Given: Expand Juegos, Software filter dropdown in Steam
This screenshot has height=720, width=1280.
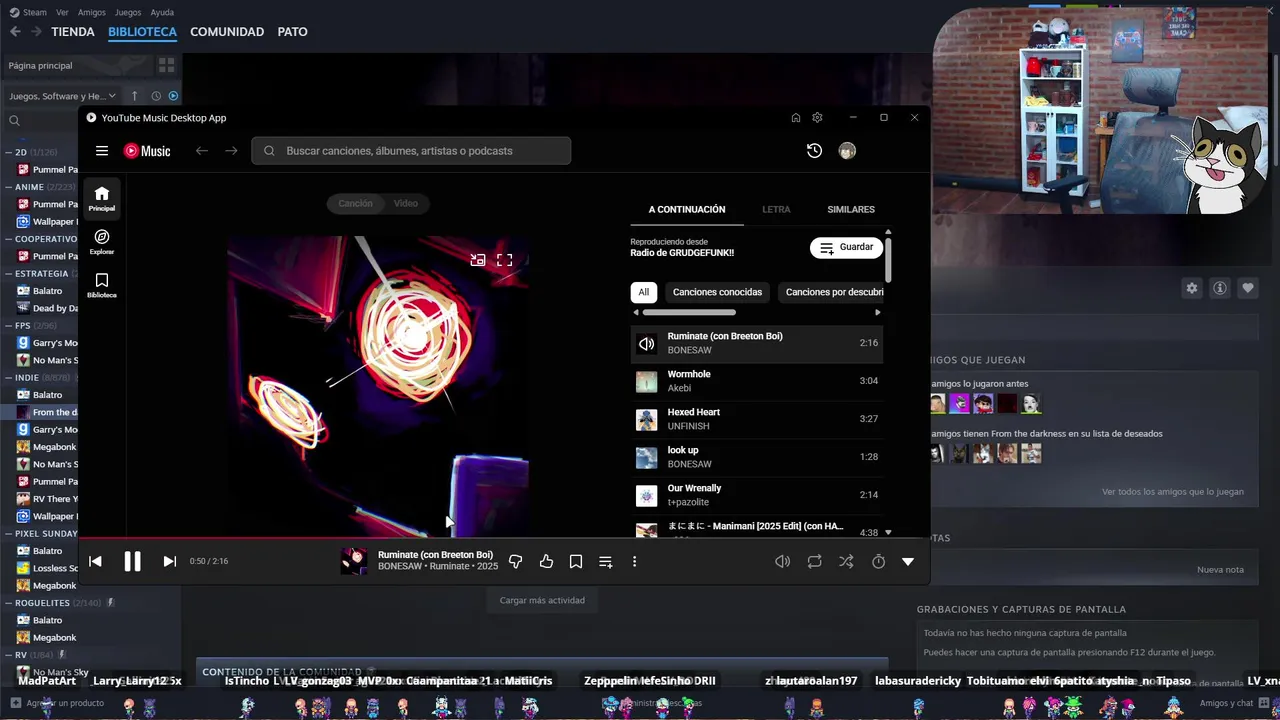Looking at the screenshot, I should [x=62, y=96].
